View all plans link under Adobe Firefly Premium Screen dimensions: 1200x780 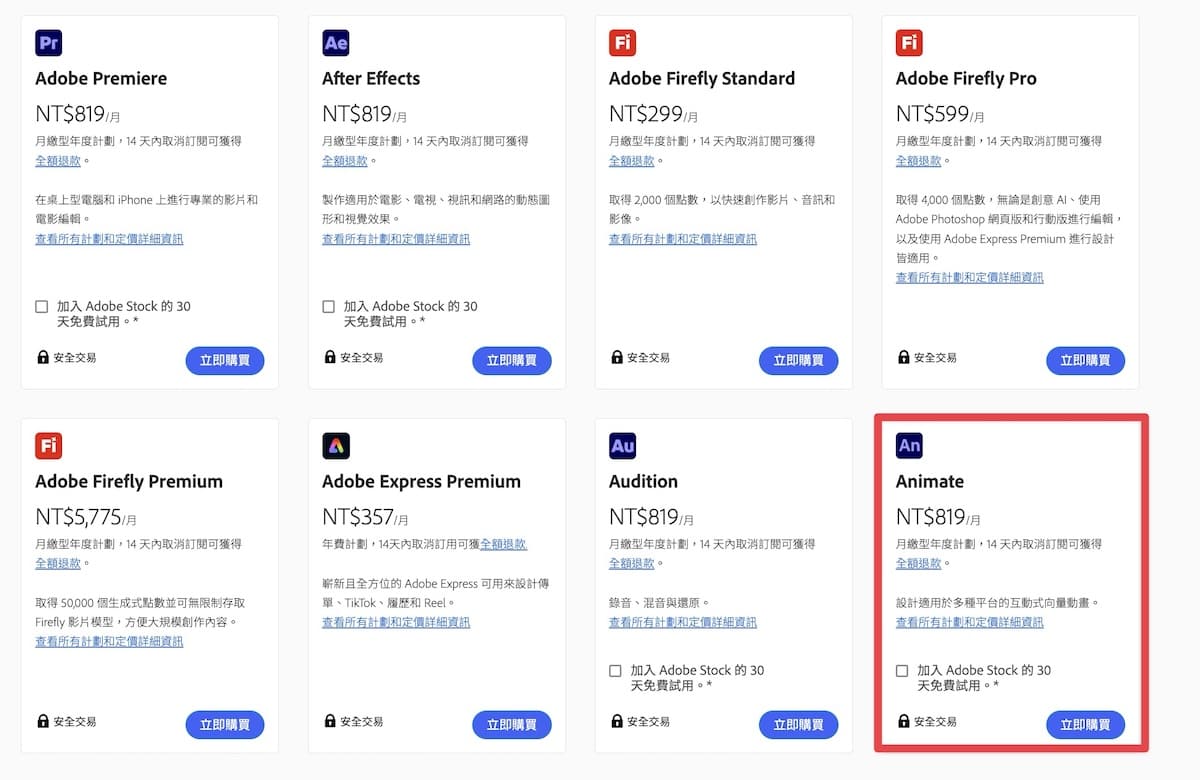(x=109, y=641)
